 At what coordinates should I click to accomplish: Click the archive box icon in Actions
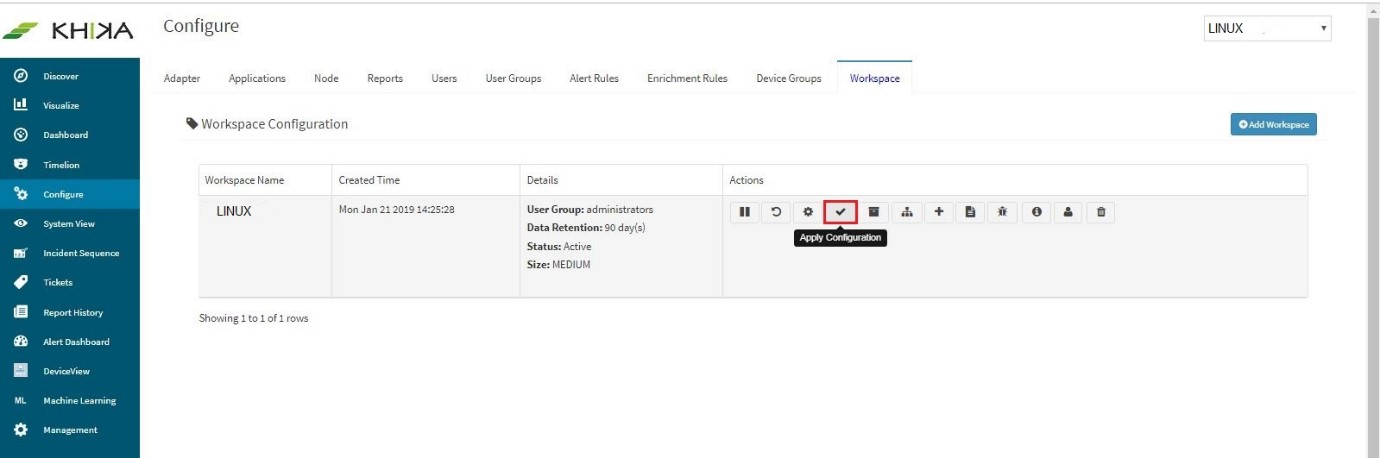[873, 212]
